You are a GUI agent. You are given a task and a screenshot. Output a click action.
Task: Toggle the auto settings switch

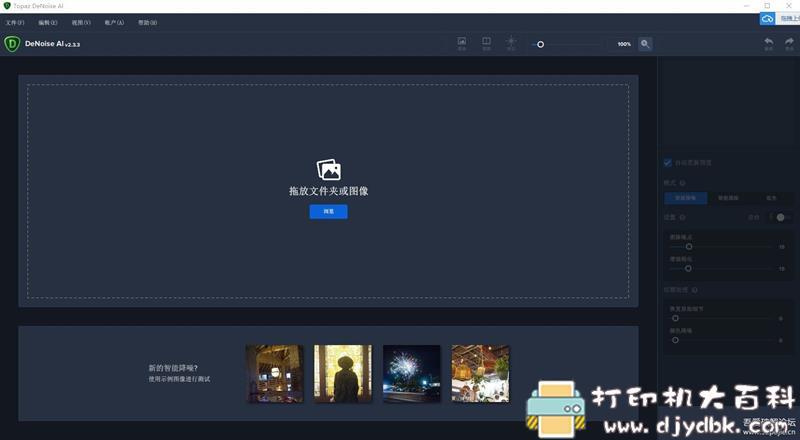[779, 217]
